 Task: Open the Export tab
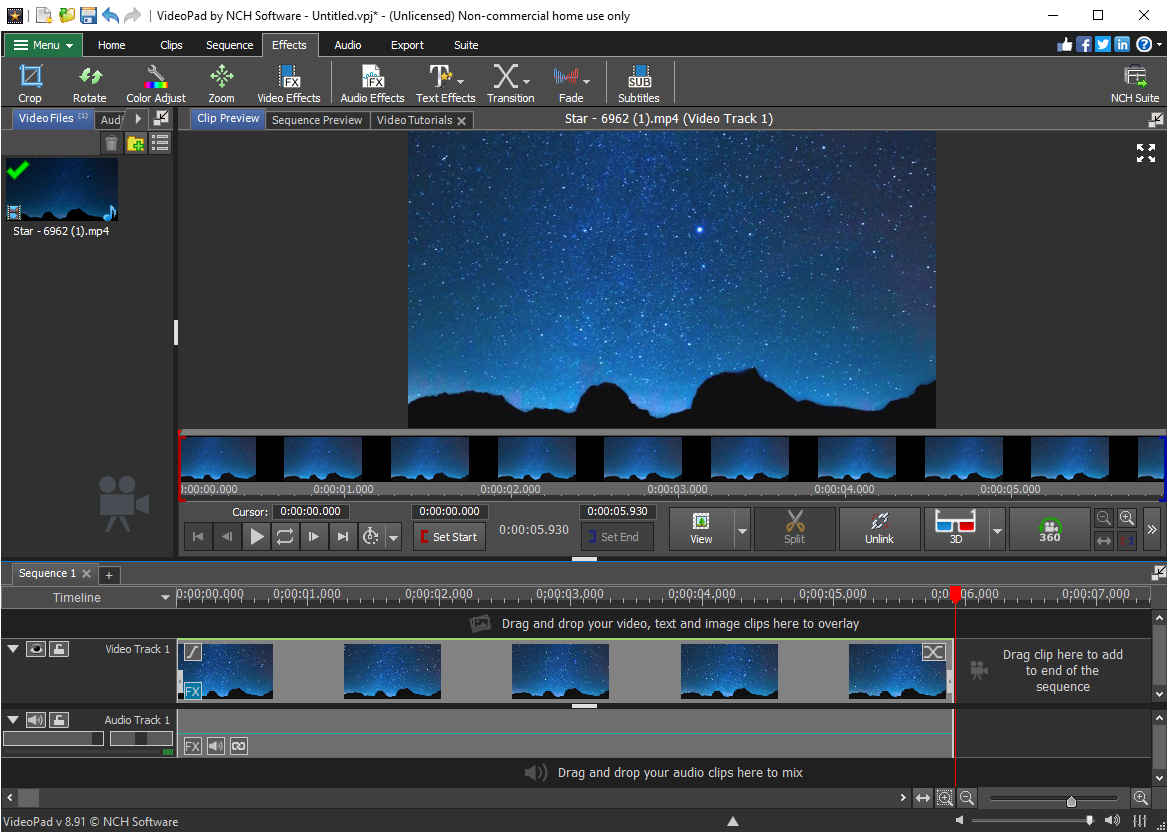407,45
